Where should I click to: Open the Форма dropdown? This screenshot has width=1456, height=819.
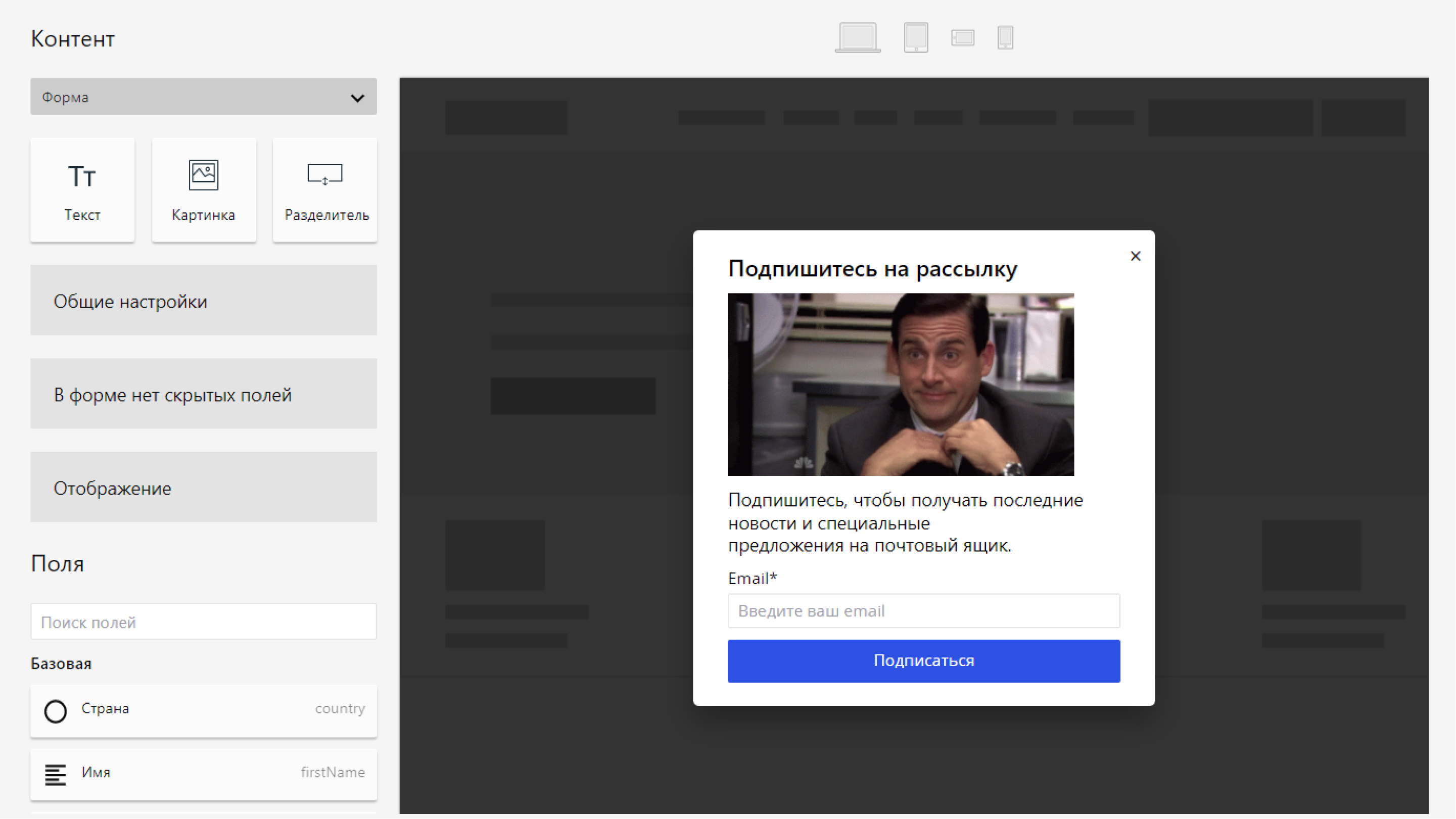tap(204, 97)
